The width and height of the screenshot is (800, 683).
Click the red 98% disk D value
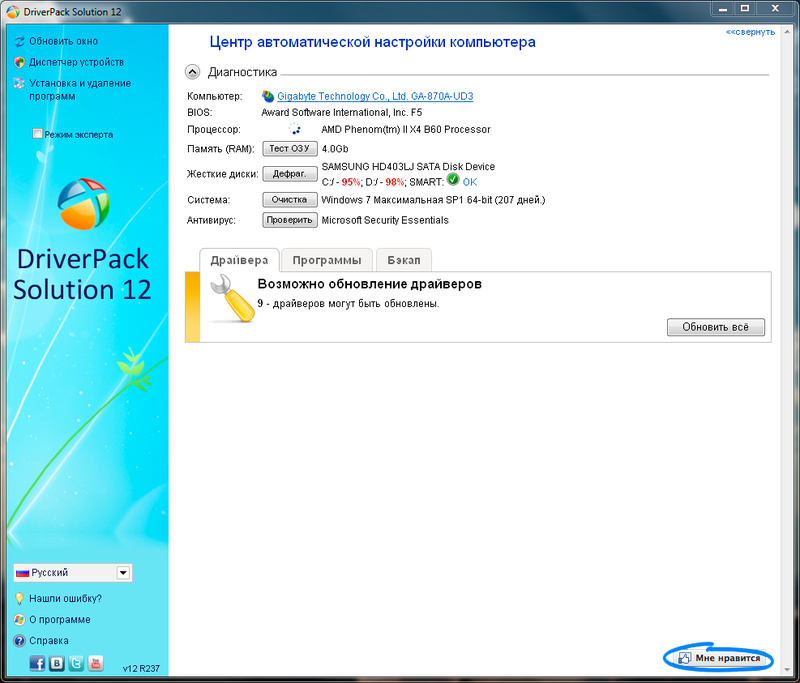pos(395,182)
